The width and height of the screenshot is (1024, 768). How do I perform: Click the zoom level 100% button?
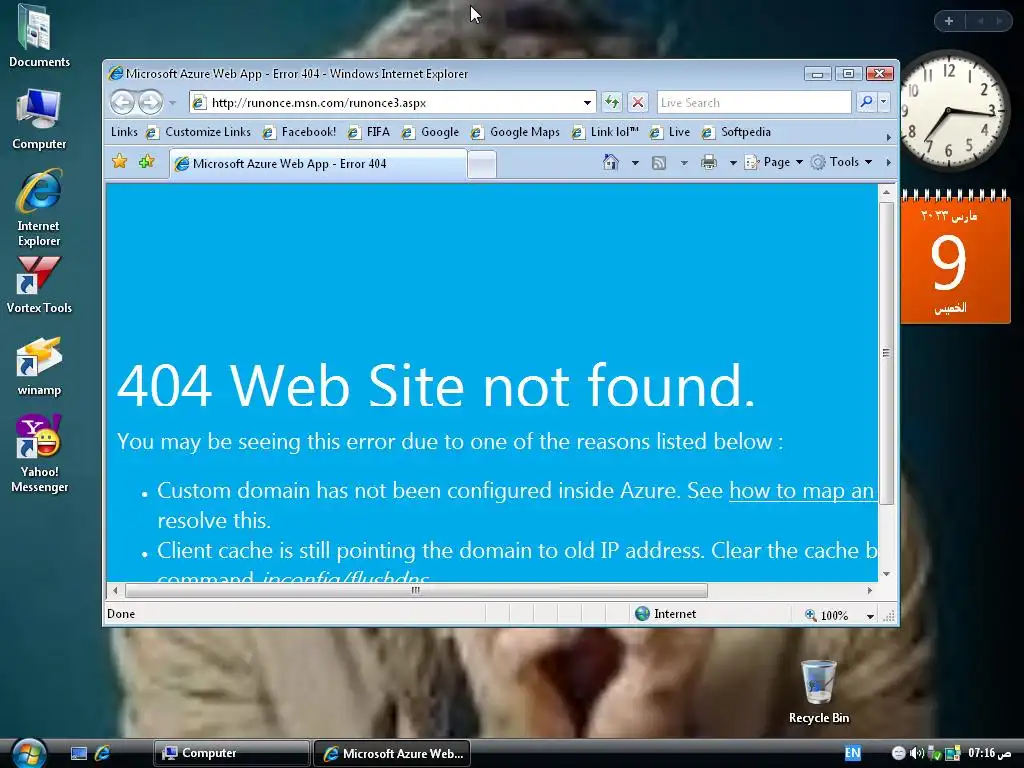[x=827, y=615]
